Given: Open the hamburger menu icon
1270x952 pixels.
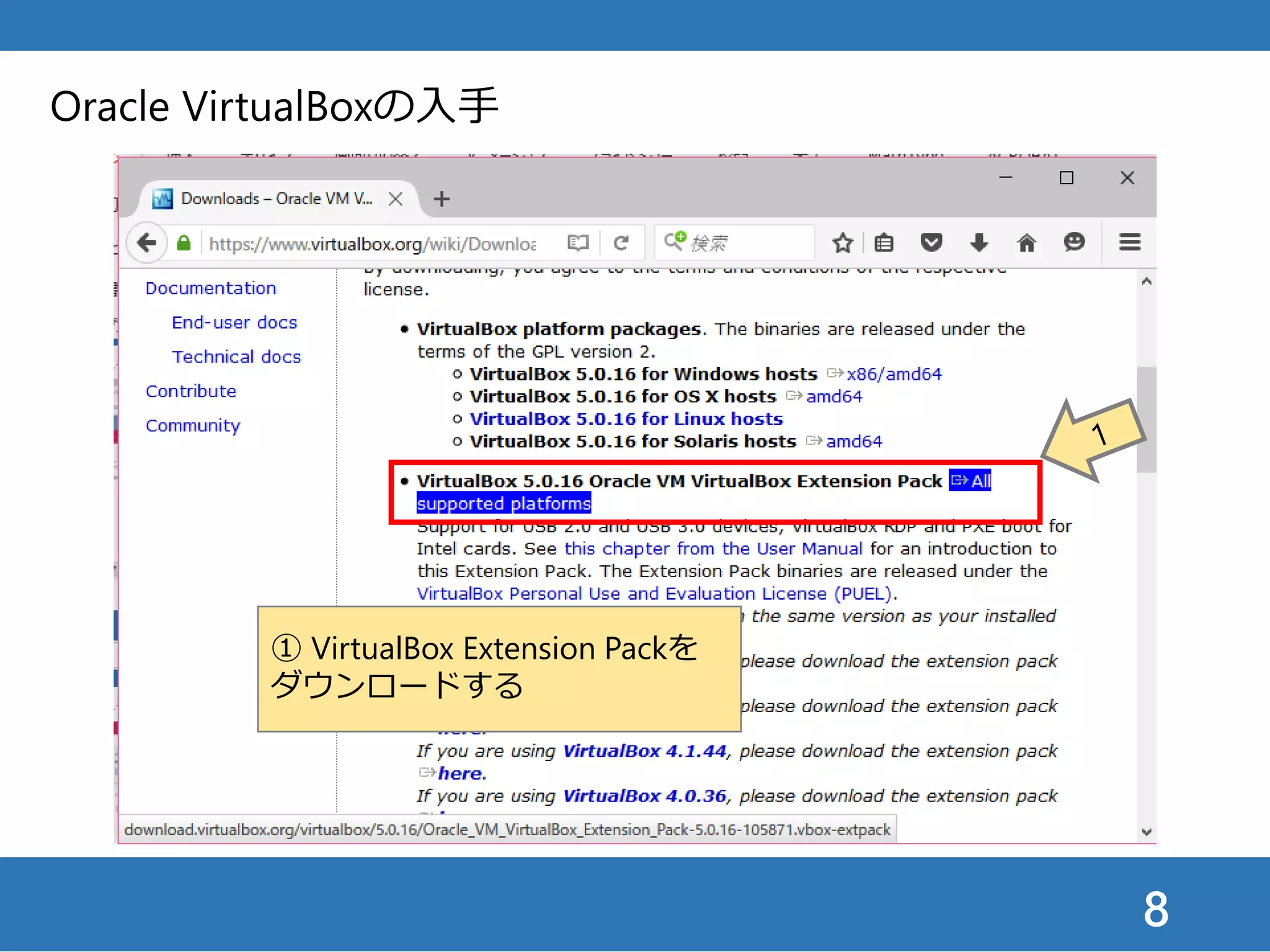Looking at the screenshot, I should (x=1130, y=242).
